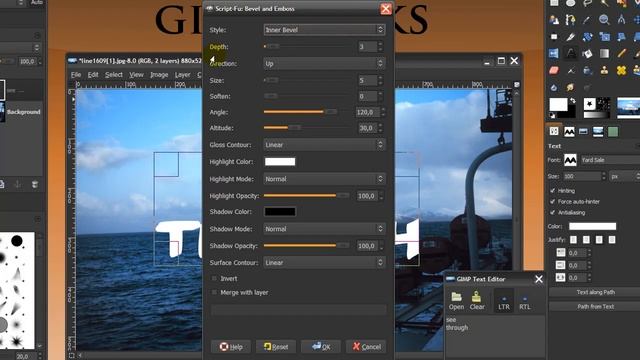The height and width of the screenshot is (360, 640).
Task: Open the Image menu in image window
Action: coord(159,75)
